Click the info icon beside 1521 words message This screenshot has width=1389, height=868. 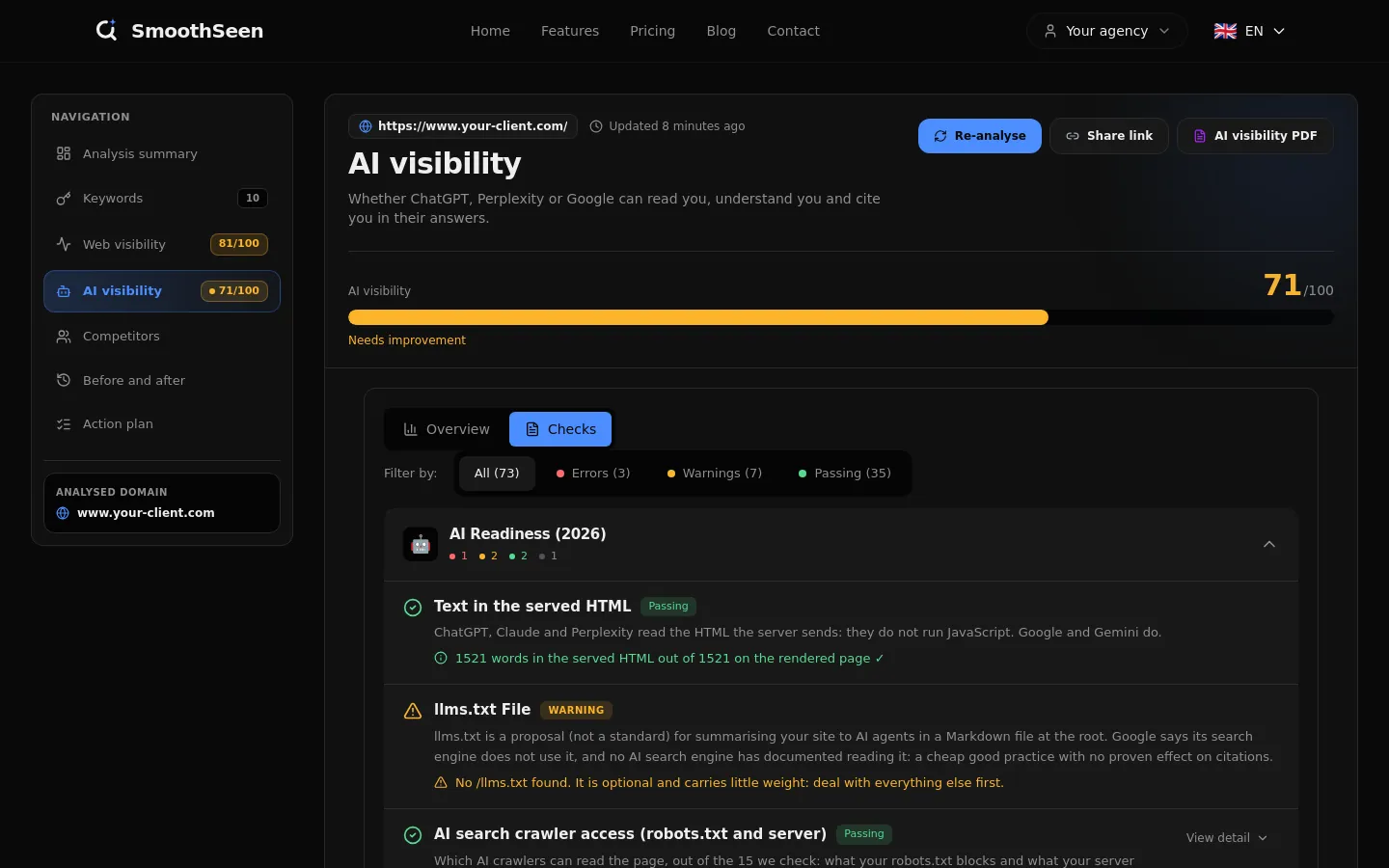pyautogui.click(x=441, y=659)
